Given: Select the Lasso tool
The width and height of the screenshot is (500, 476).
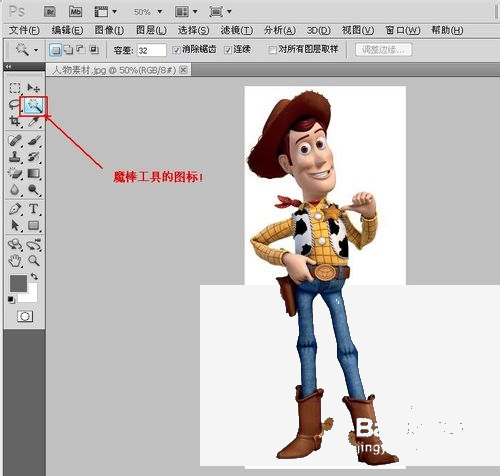Looking at the screenshot, I should [14, 105].
